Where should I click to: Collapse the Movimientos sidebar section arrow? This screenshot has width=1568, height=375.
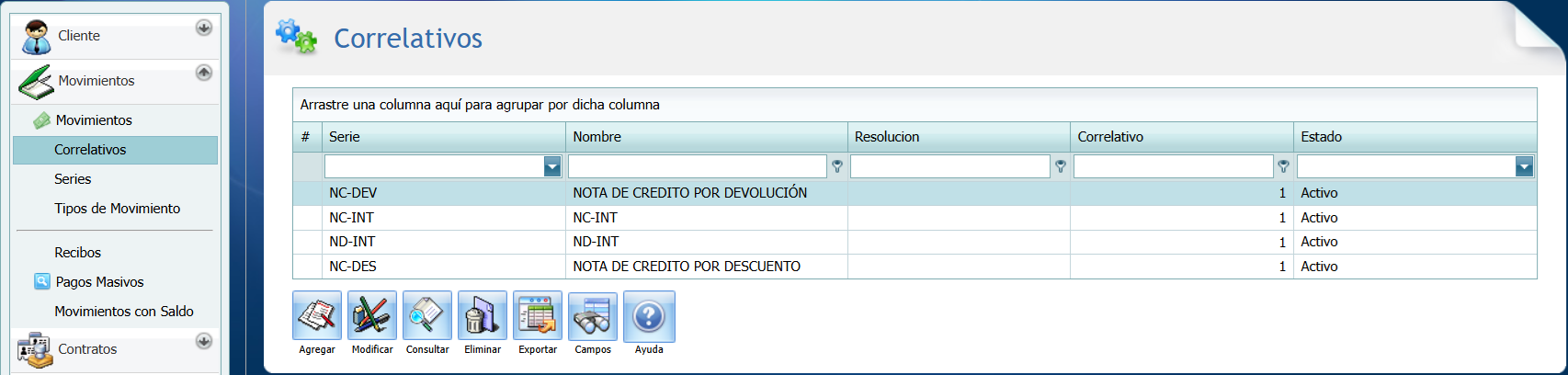(204, 73)
